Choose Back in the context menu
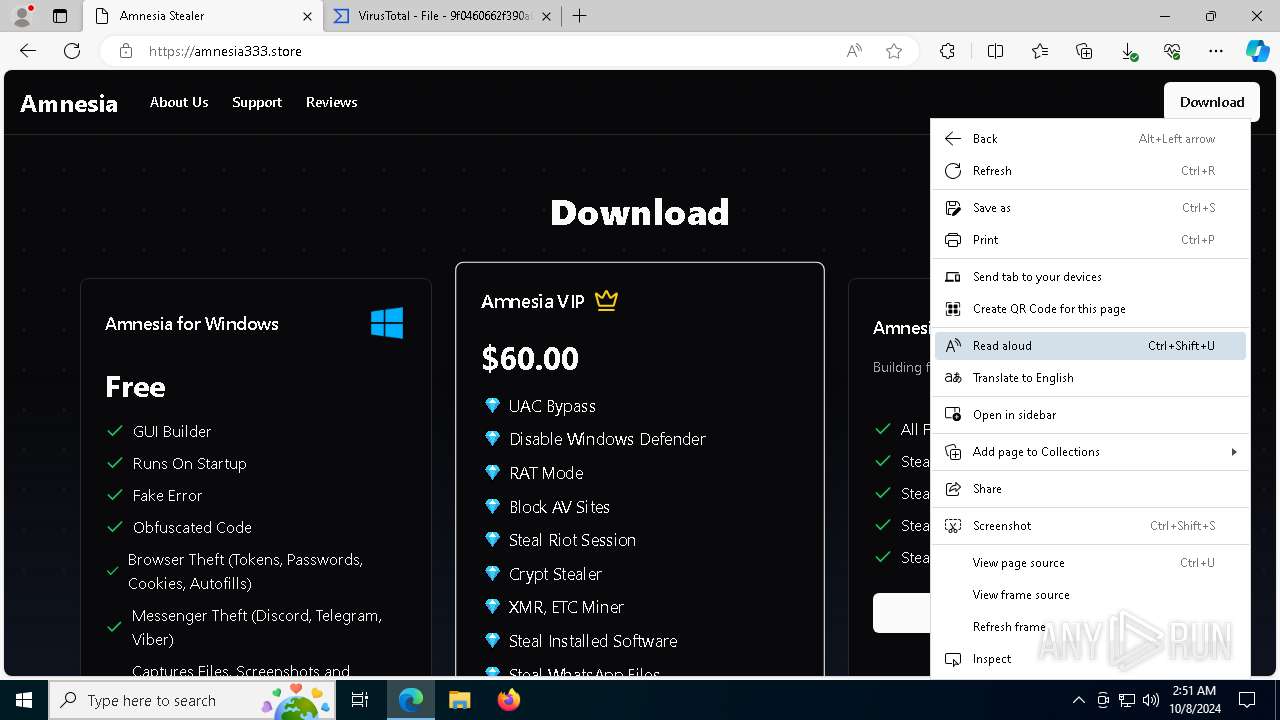This screenshot has height=720, width=1280. (1090, 139)
